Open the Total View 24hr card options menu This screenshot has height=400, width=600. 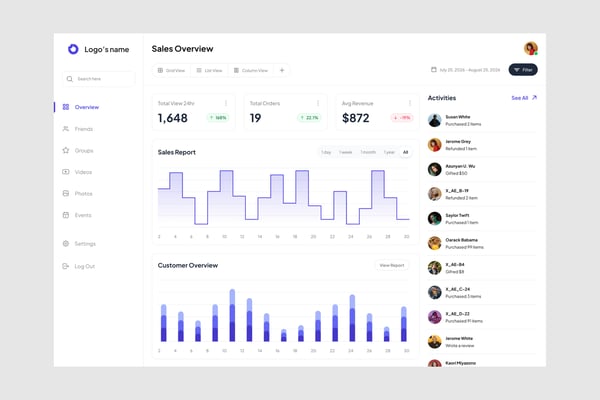tap(226, 103)
